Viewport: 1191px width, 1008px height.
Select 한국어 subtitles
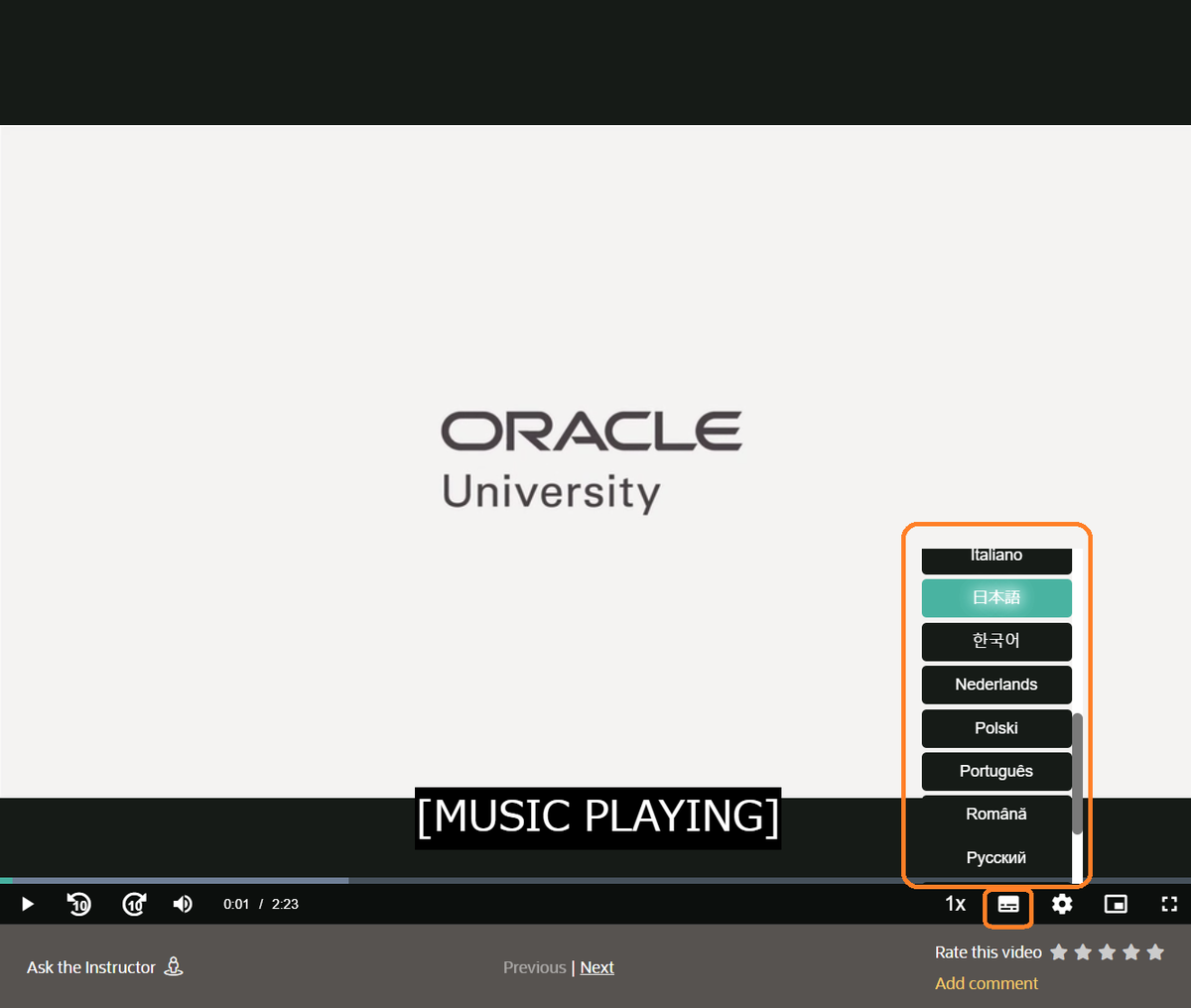point(996,641)
